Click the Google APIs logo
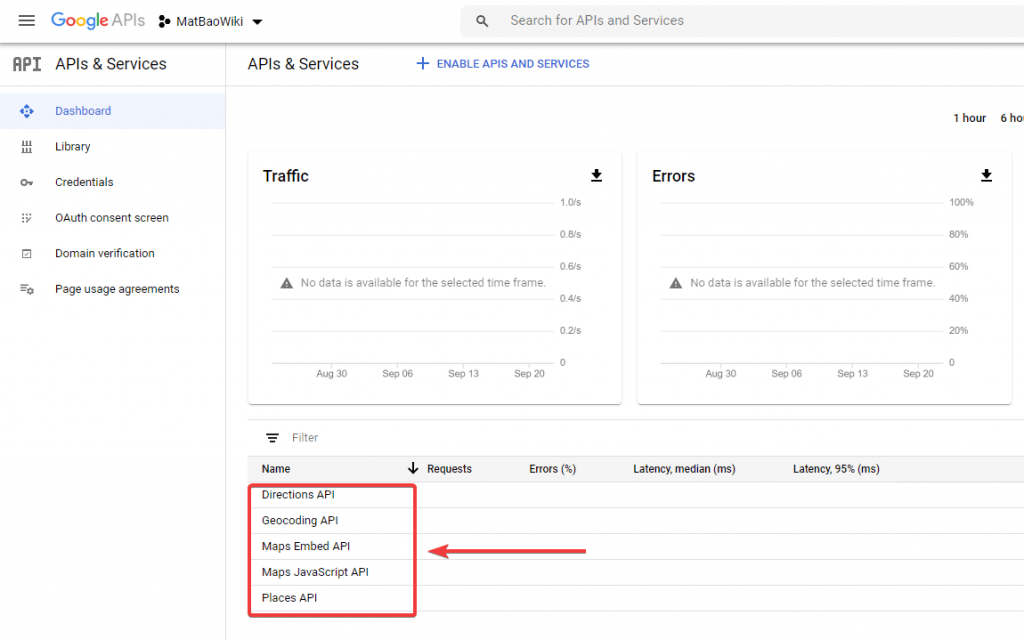The width and height of the screenshot is (1024, 640). click(98, 21)
